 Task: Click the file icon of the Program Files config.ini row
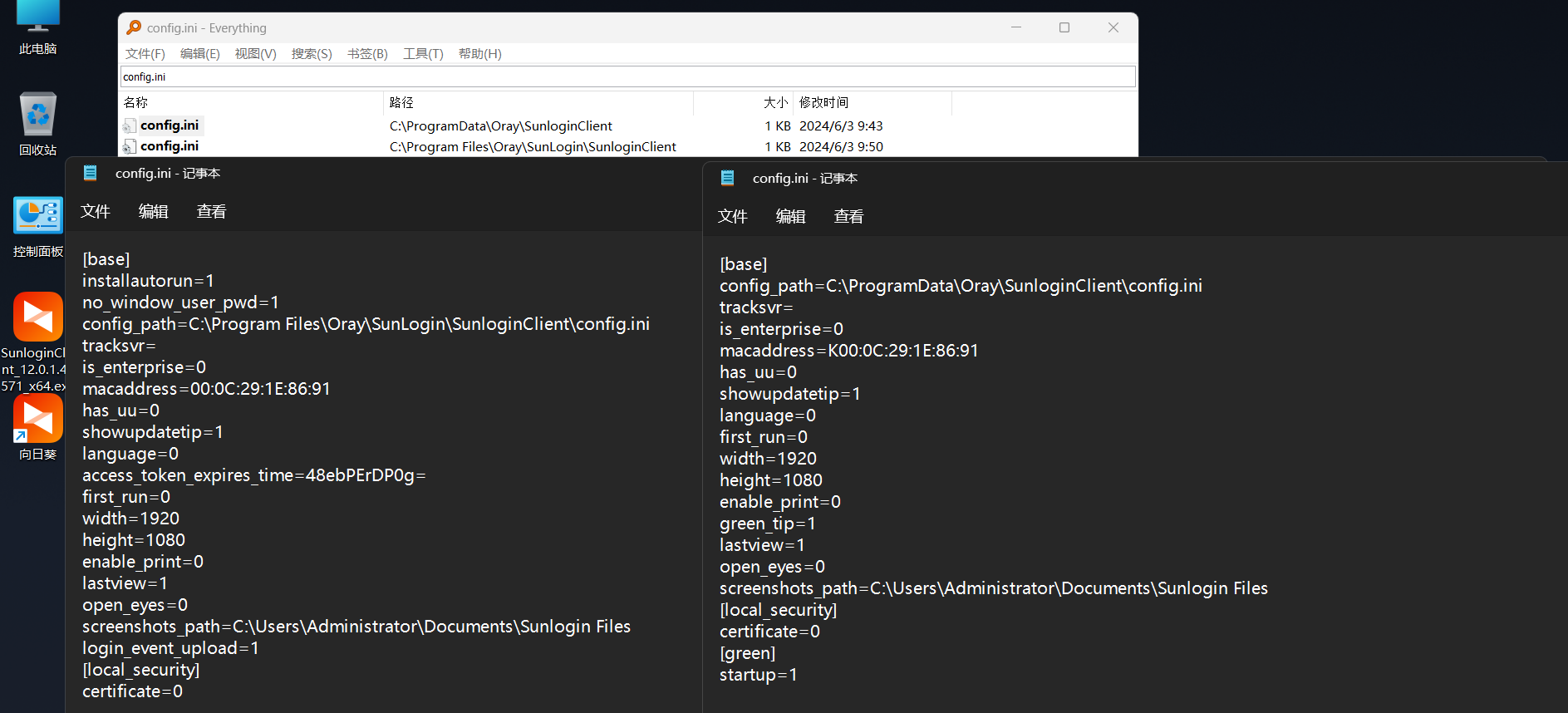[130, 146]
